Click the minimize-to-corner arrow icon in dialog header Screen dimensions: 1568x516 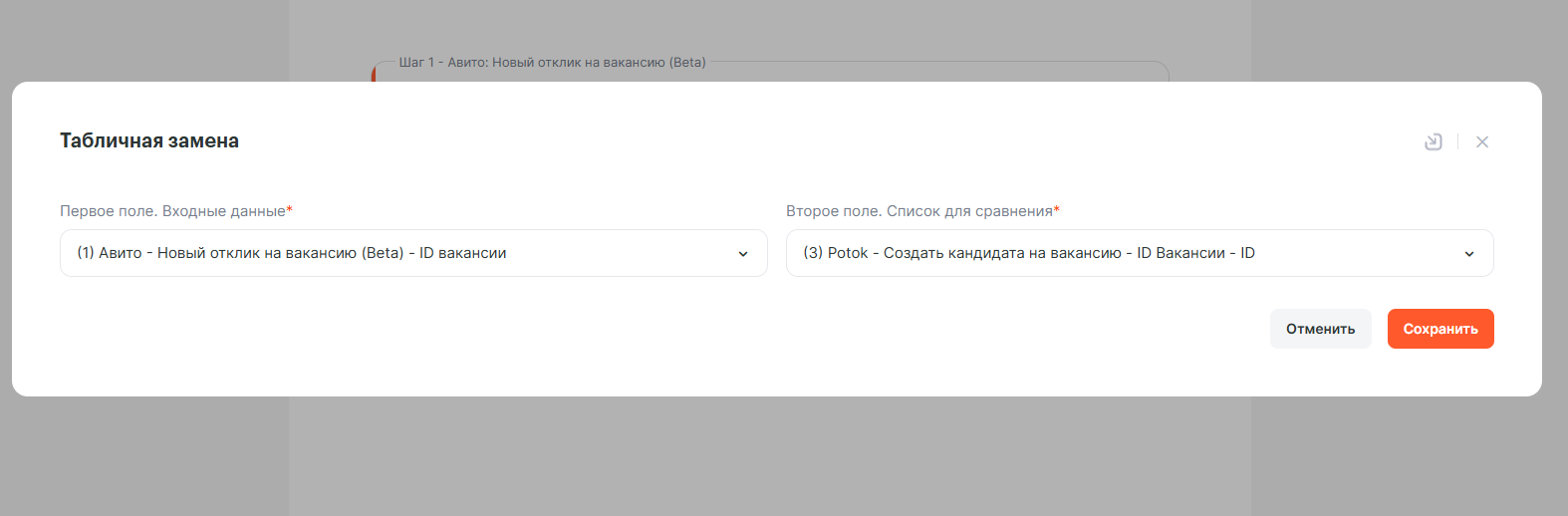[1433, 141]
